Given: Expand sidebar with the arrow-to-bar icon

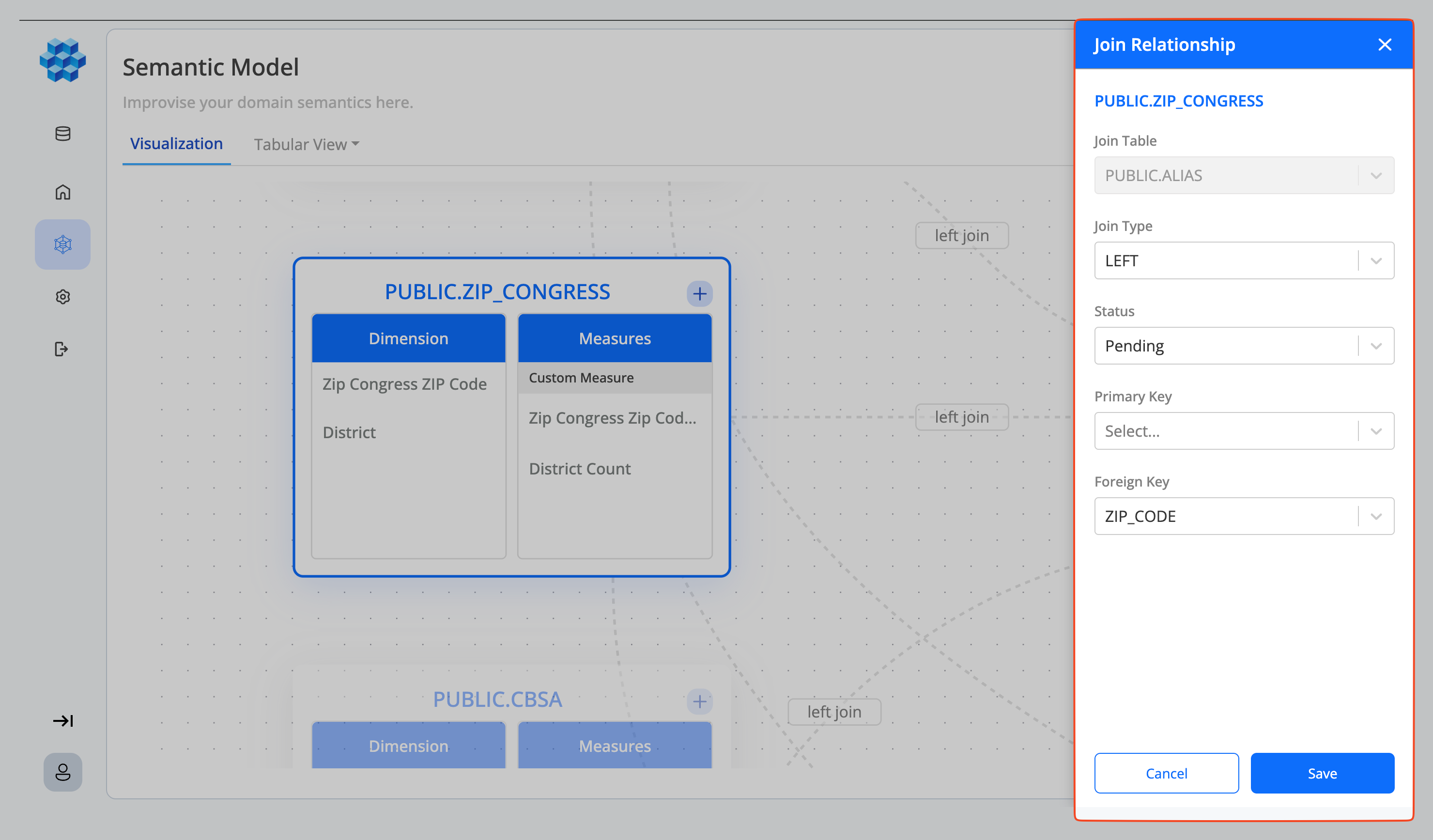Looking at the screenshot, I should click(63, 720).
